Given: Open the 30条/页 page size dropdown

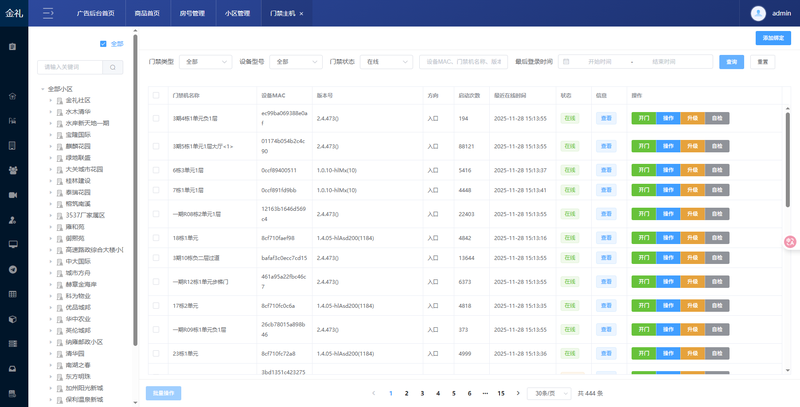Looking at the screenshot, I should [549, 393].
